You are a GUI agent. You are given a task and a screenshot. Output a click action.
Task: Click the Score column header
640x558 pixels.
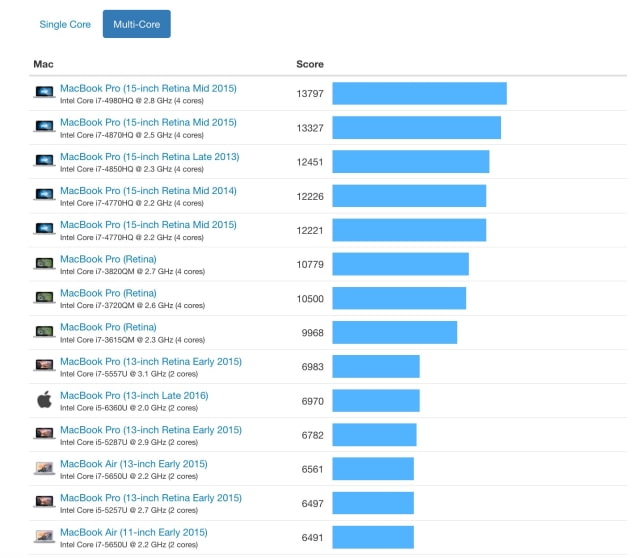click(x=310, y=64)
